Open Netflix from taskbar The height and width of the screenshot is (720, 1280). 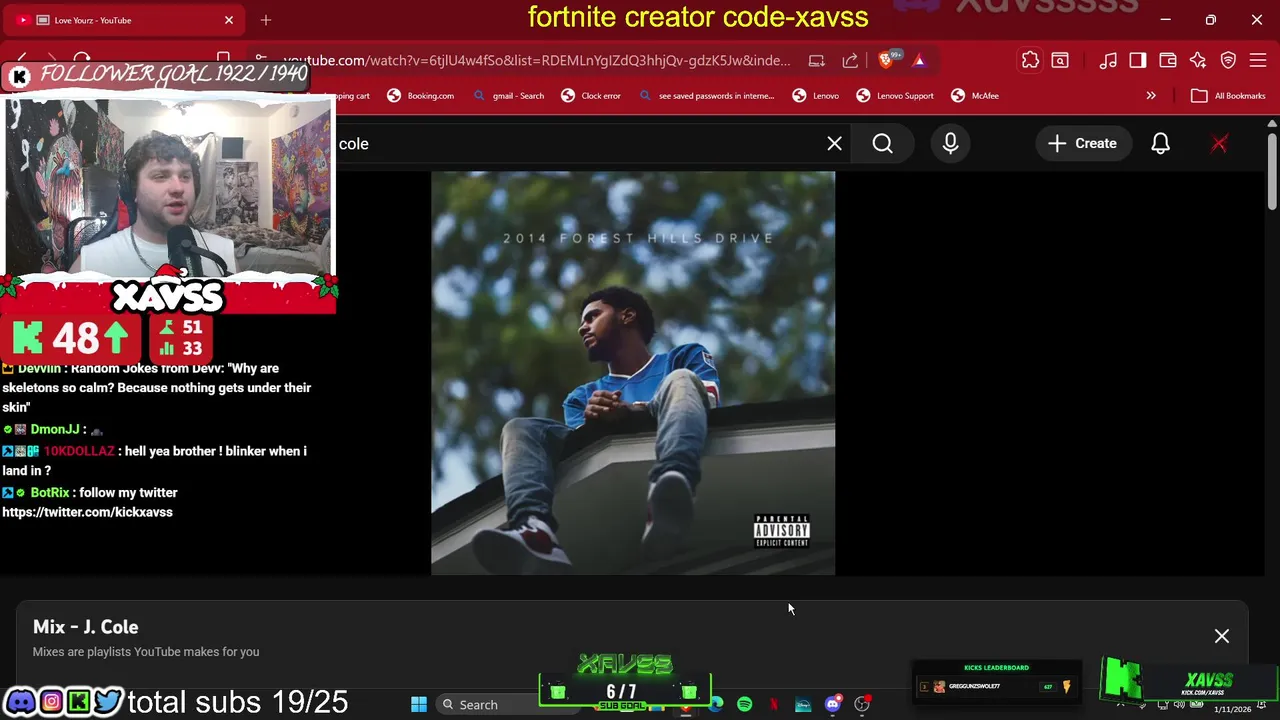[774, 705]
